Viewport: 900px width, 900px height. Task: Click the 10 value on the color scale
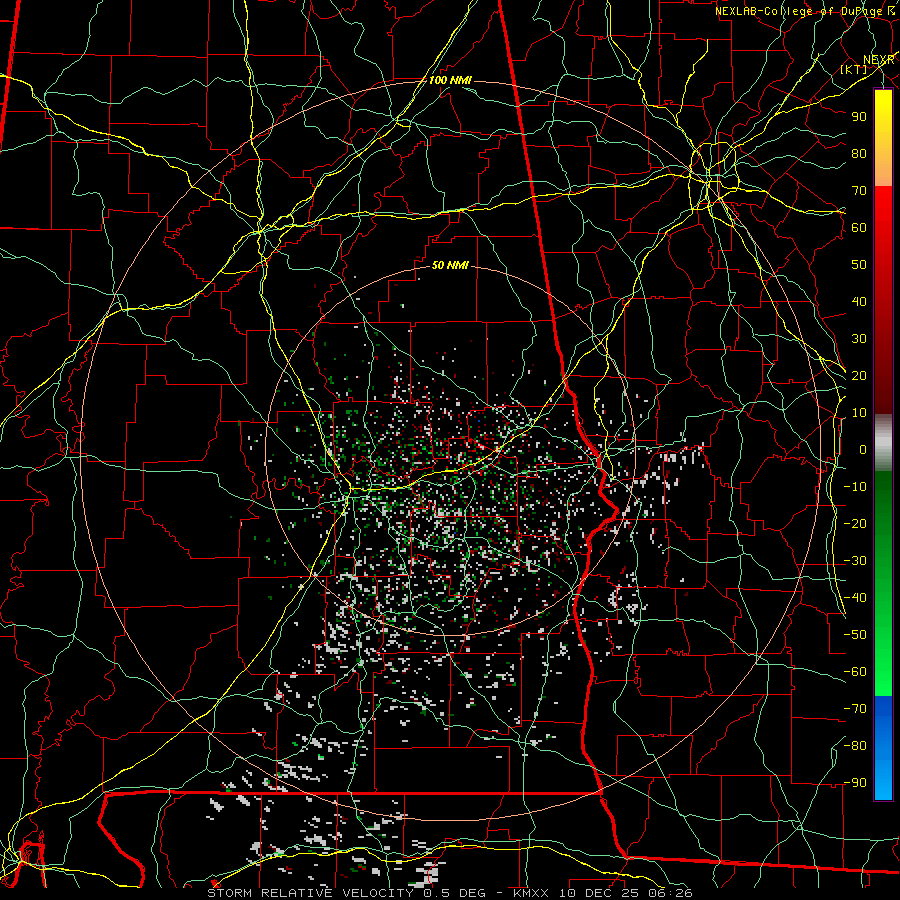(859, 413)
